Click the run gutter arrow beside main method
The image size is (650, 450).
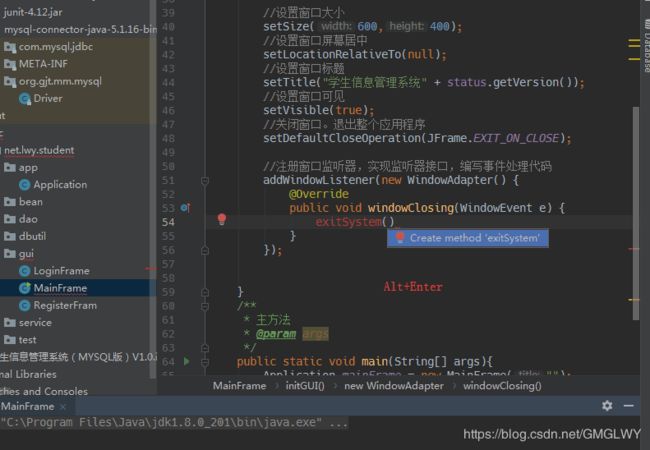click(x=187, y=361)
